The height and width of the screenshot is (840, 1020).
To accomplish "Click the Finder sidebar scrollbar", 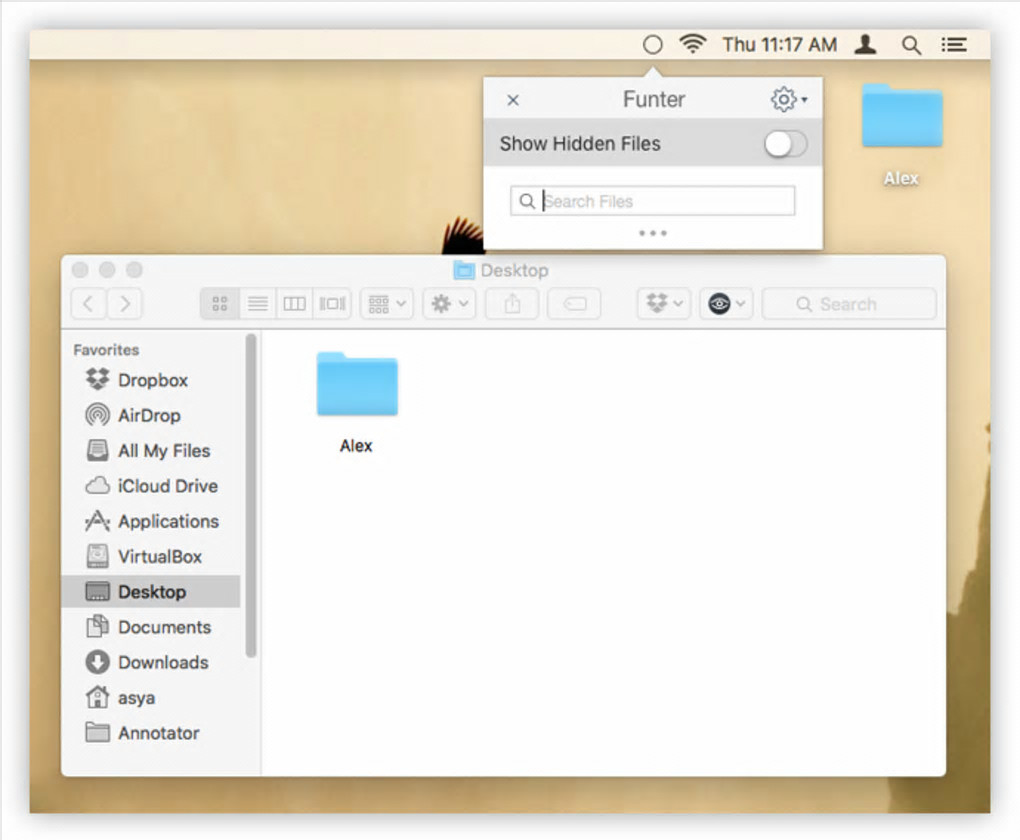I will click(x=251, y=495).
